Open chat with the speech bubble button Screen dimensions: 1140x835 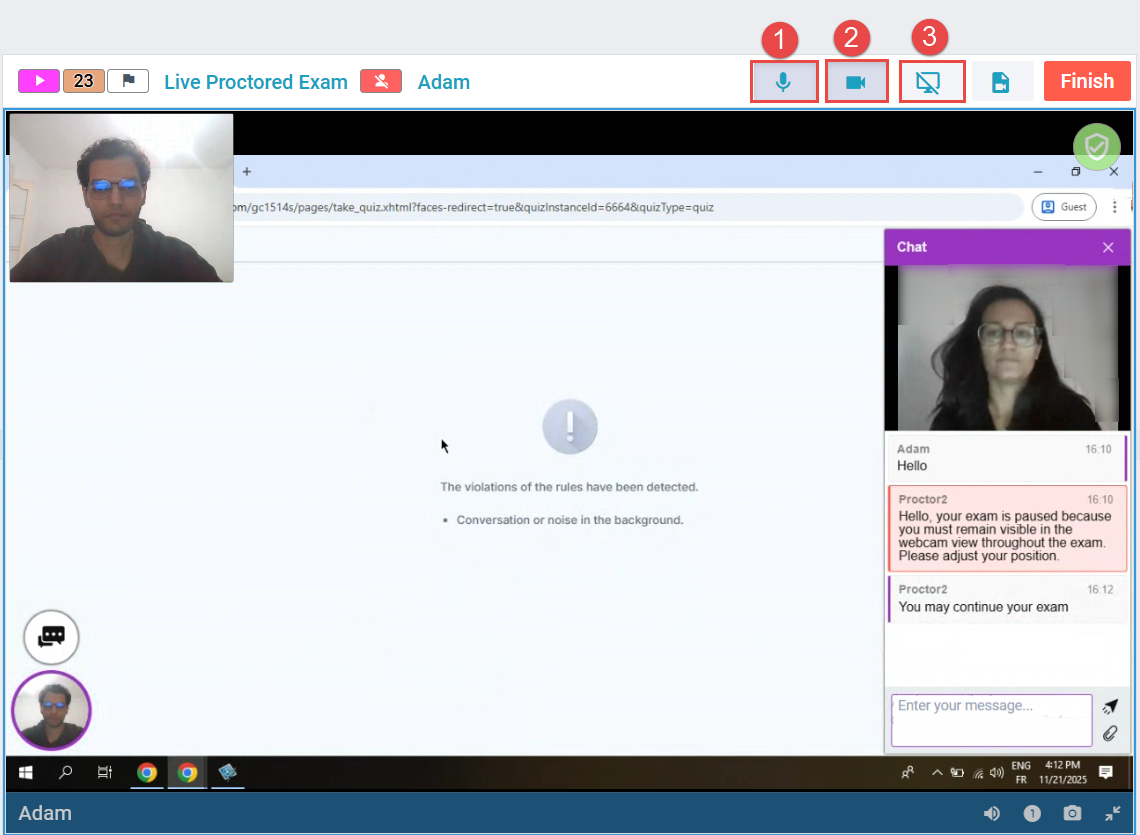click(51, 636)
